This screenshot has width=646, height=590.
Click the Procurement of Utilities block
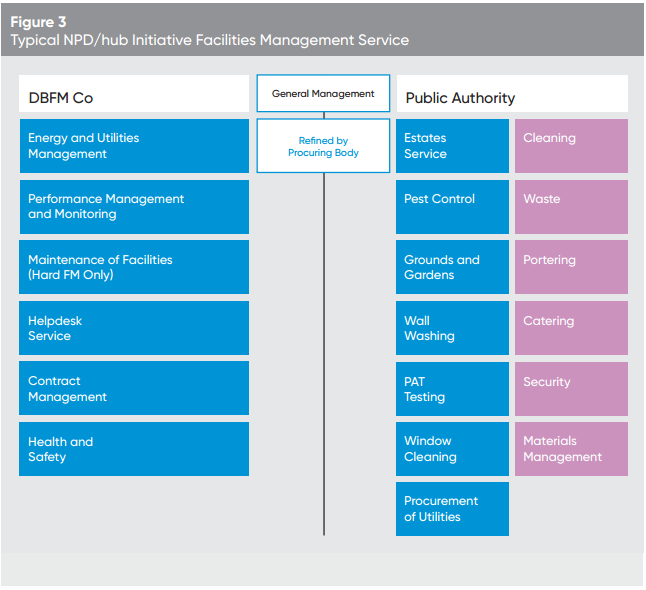click(452, 509)
